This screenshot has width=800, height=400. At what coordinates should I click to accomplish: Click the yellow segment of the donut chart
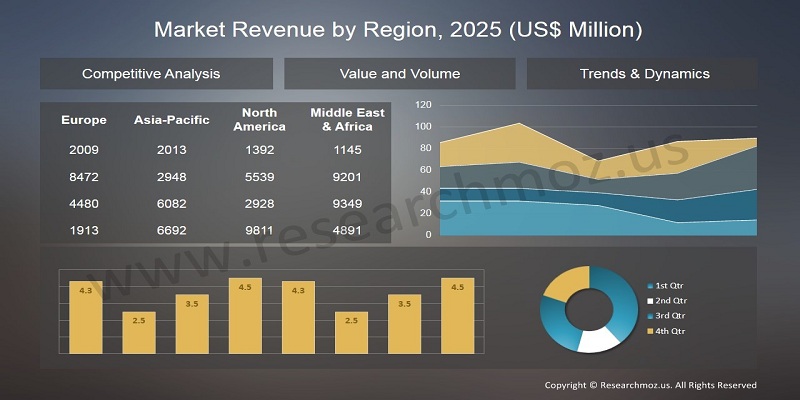point(560,287)
